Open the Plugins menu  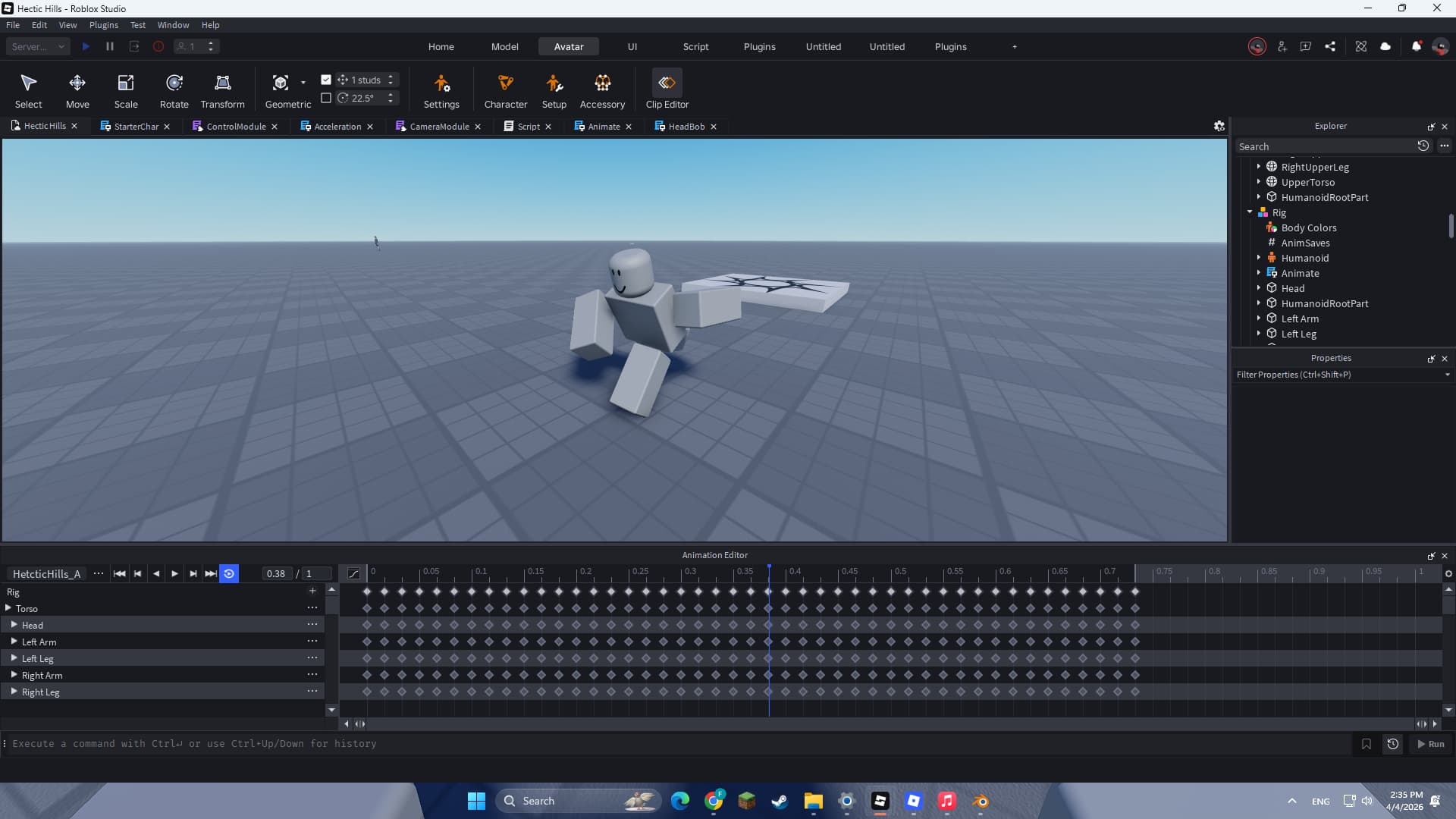click(x=104, y=25)
